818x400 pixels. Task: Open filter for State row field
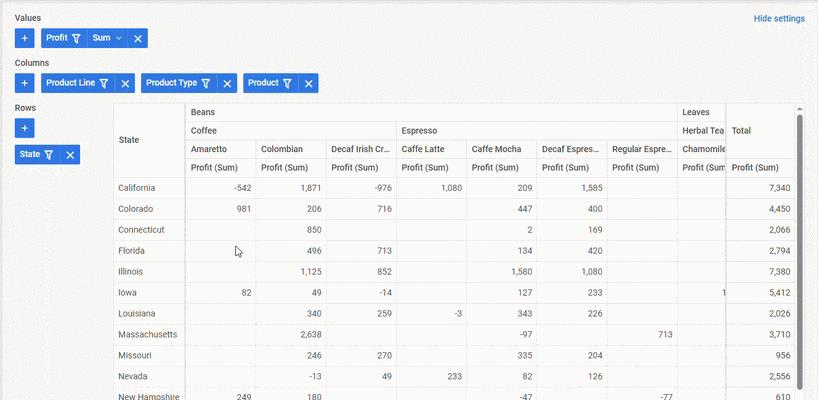(49, 154)
